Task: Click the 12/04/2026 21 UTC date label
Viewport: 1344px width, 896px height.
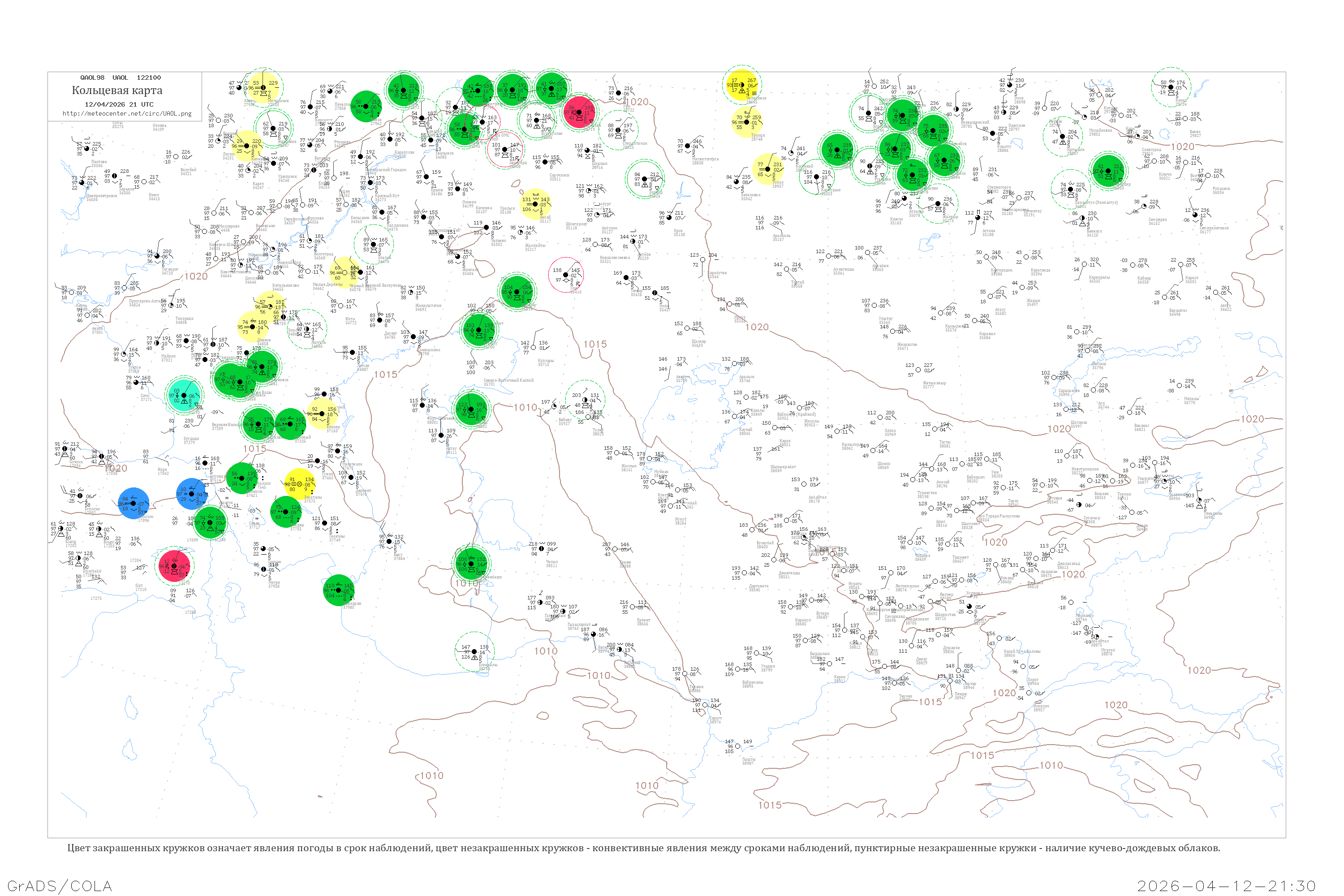Action: tap(119, 104)
